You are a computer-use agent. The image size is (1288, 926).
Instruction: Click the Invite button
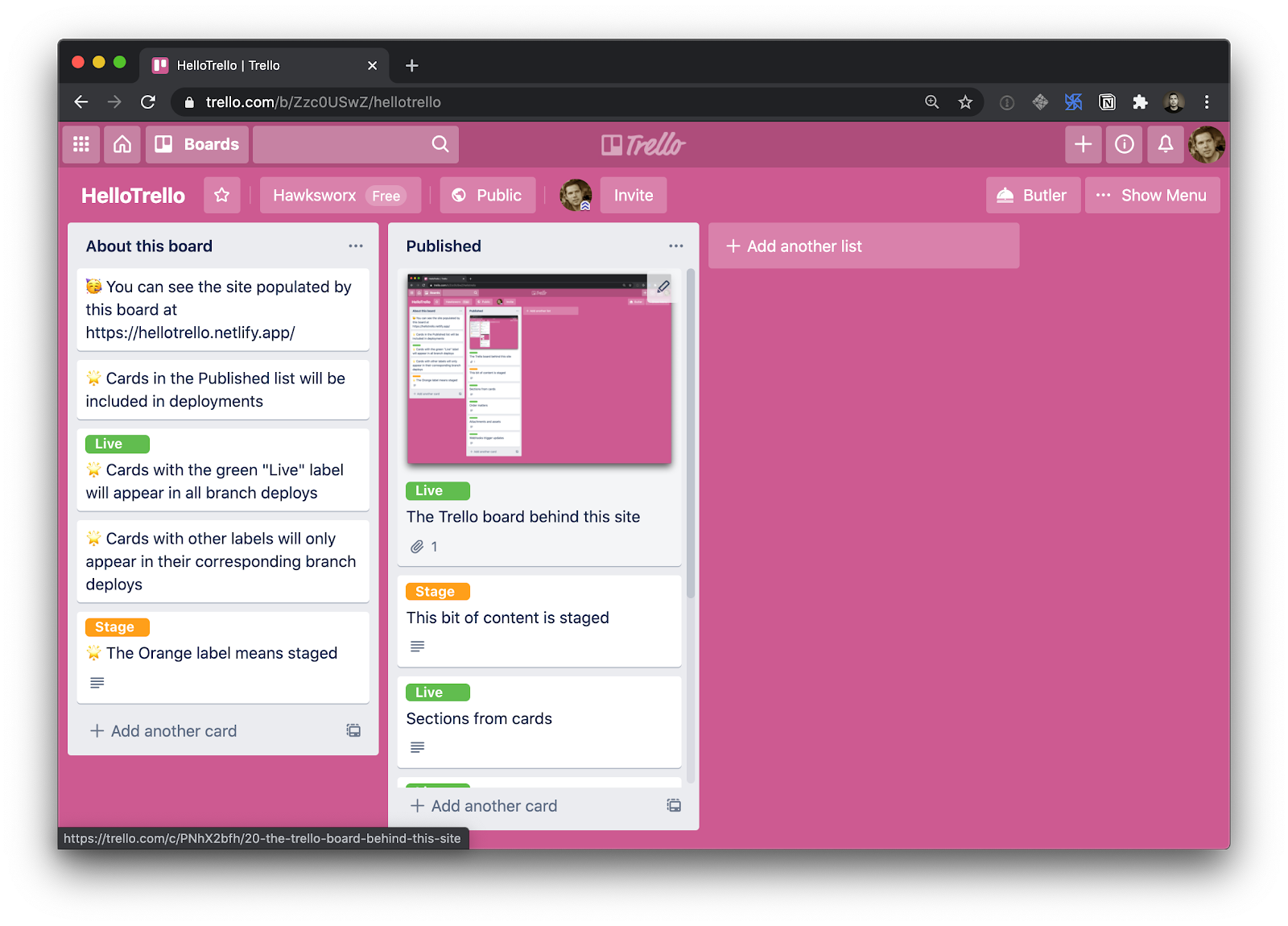634,195
